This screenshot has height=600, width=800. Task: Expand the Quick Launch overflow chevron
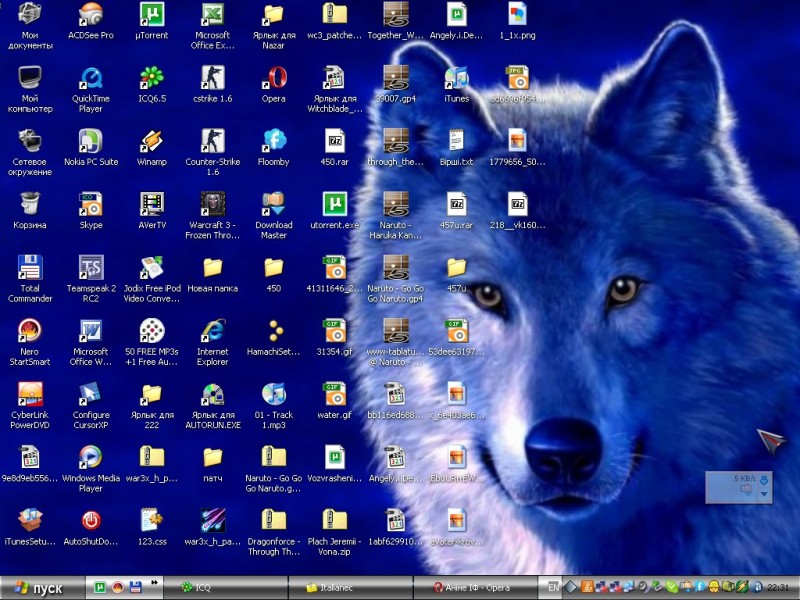[x=155, y=582]
